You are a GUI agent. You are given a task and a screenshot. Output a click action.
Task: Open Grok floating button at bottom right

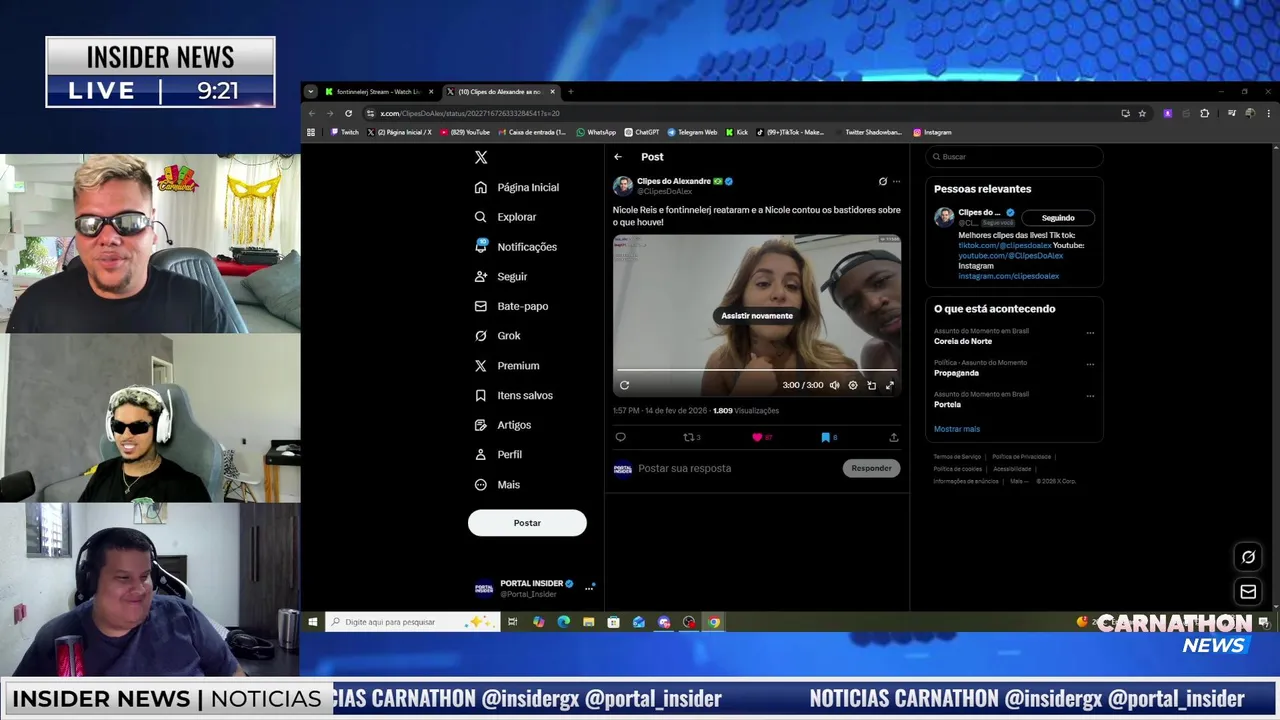pyautogui.click(x=1248, y=557)
